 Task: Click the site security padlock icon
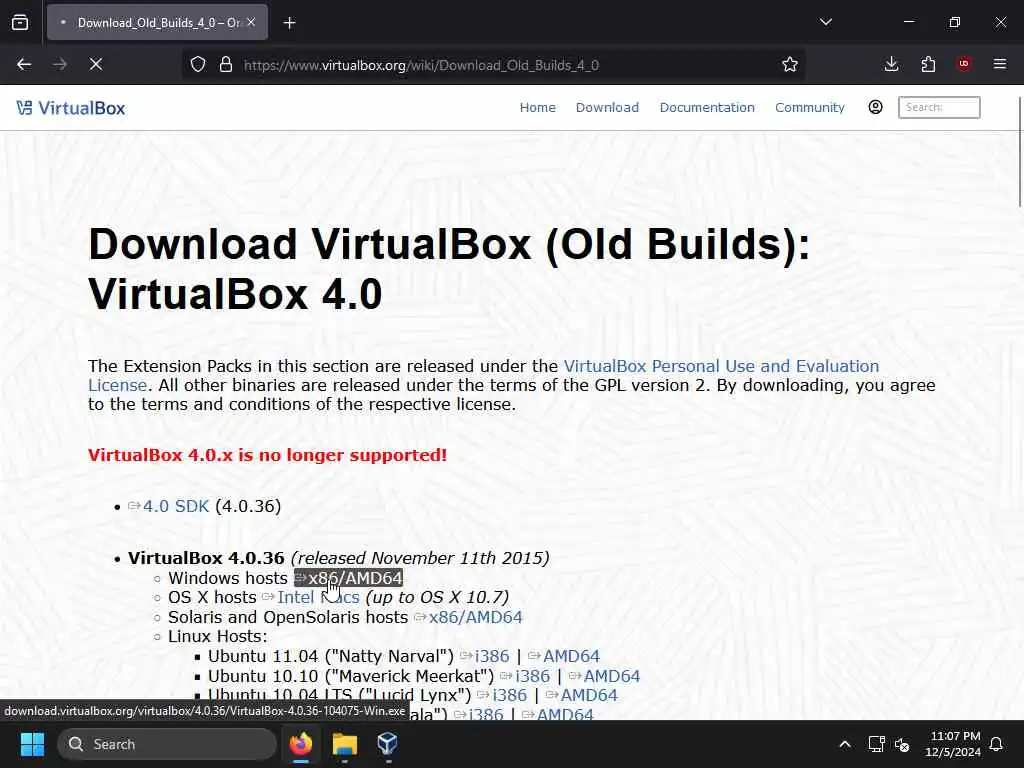tap(226, 64)
